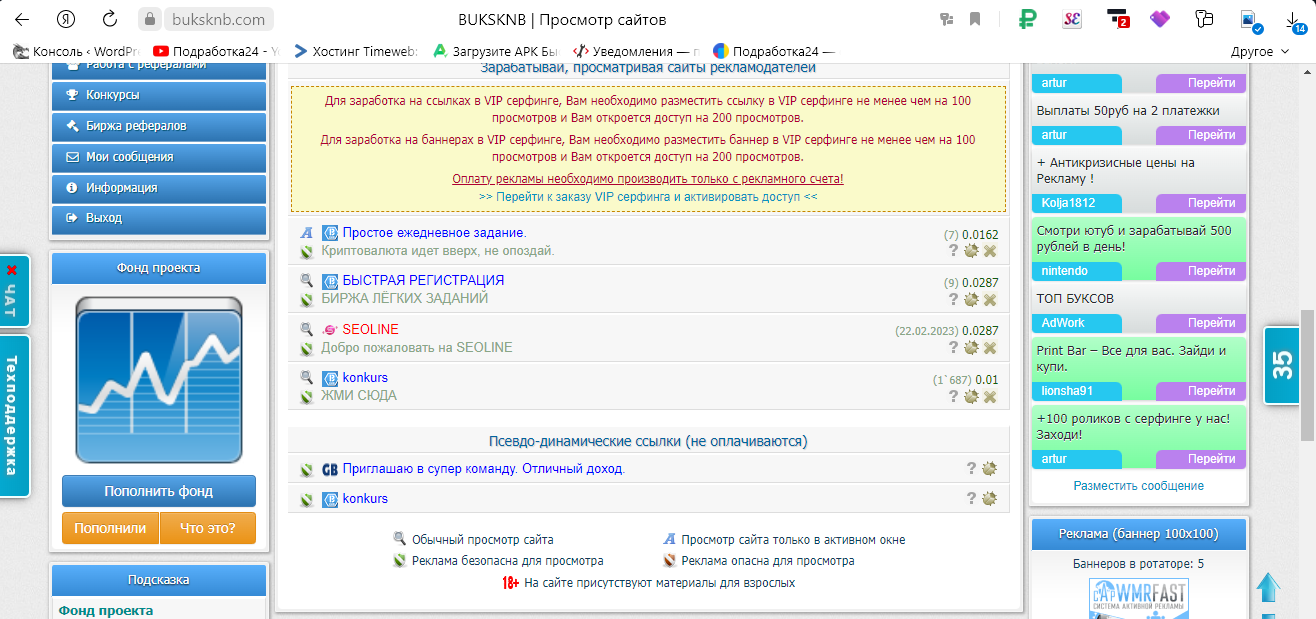Click the X icon on konkurs row
The height and width of the screenshot is (619, 1316).
coord(990,396)
